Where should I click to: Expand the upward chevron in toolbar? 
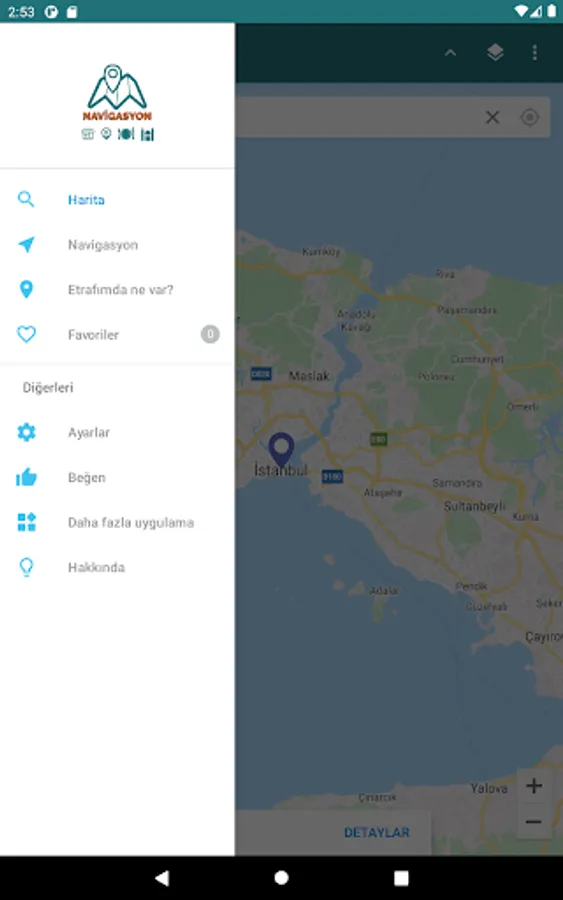[451, 53]
